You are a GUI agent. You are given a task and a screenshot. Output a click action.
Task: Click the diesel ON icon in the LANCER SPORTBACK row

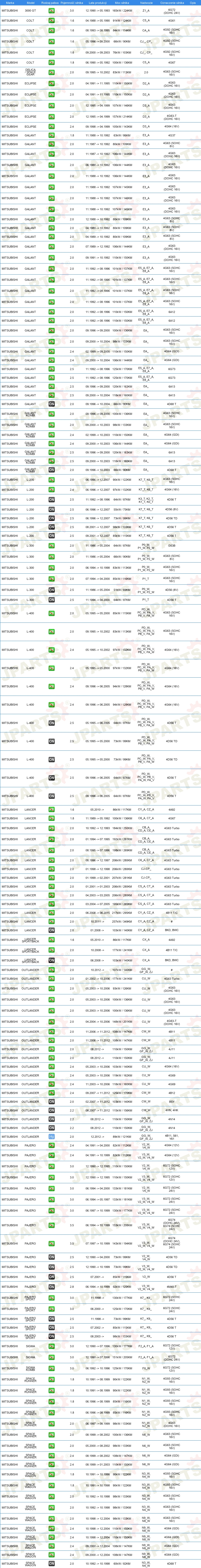click(52, 960)
